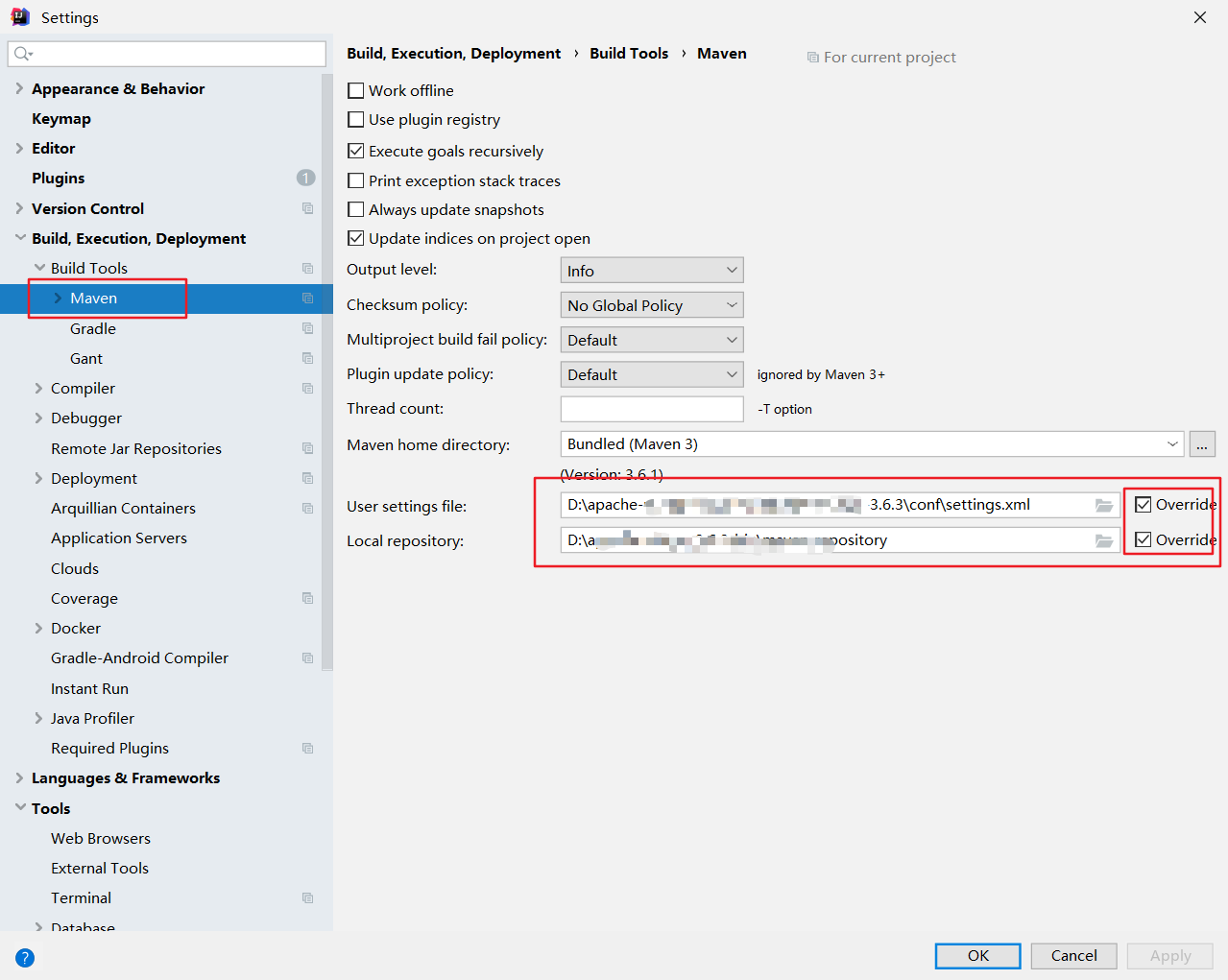Click the Maven home directory ellipsis button

1202,444
